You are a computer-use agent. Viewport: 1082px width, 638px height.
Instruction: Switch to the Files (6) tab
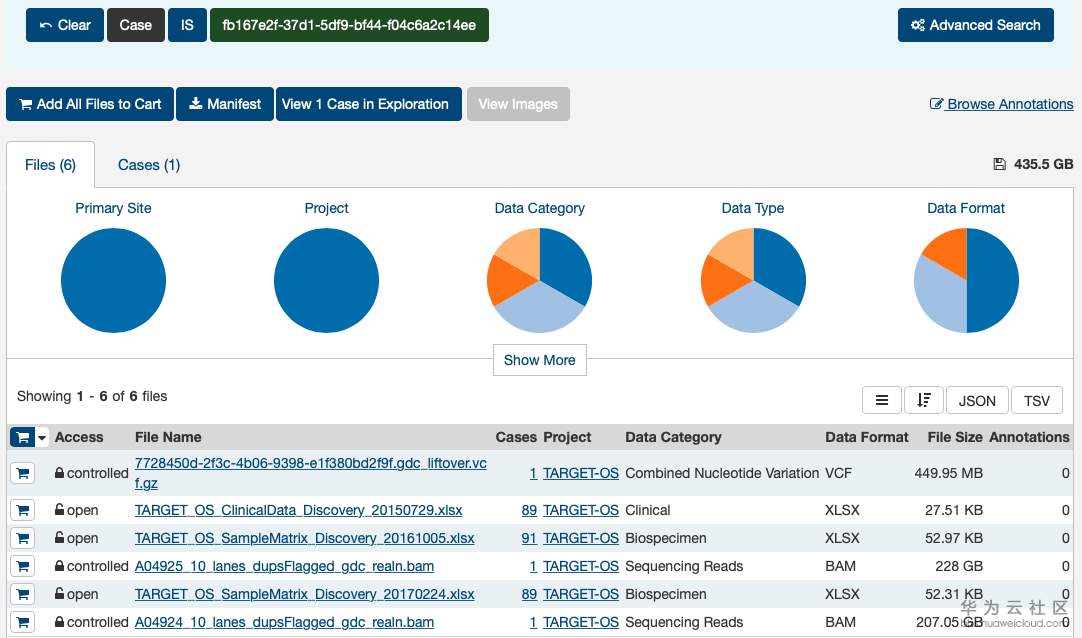pos(50,165)
